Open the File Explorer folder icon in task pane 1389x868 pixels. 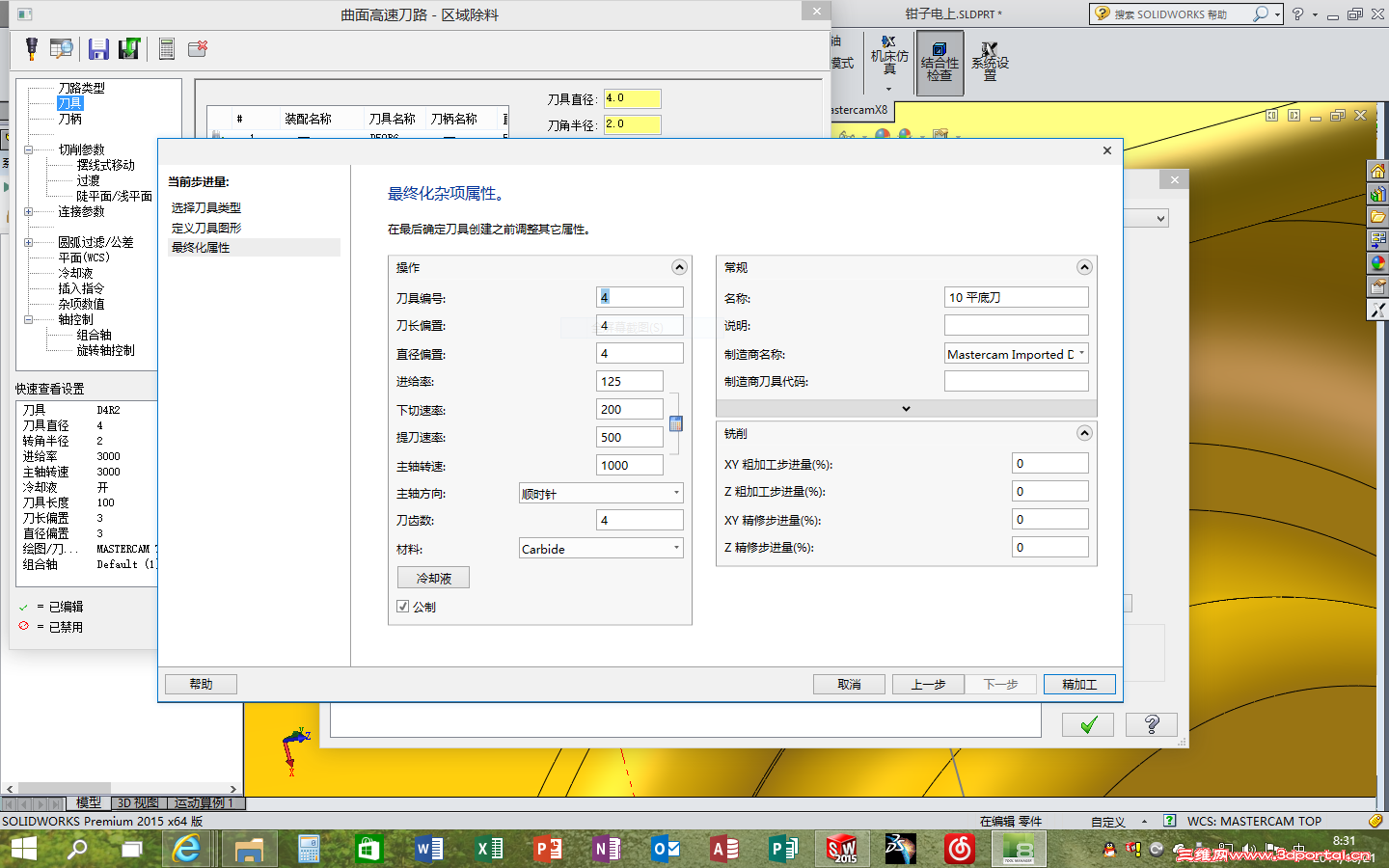click(1377, 217)
